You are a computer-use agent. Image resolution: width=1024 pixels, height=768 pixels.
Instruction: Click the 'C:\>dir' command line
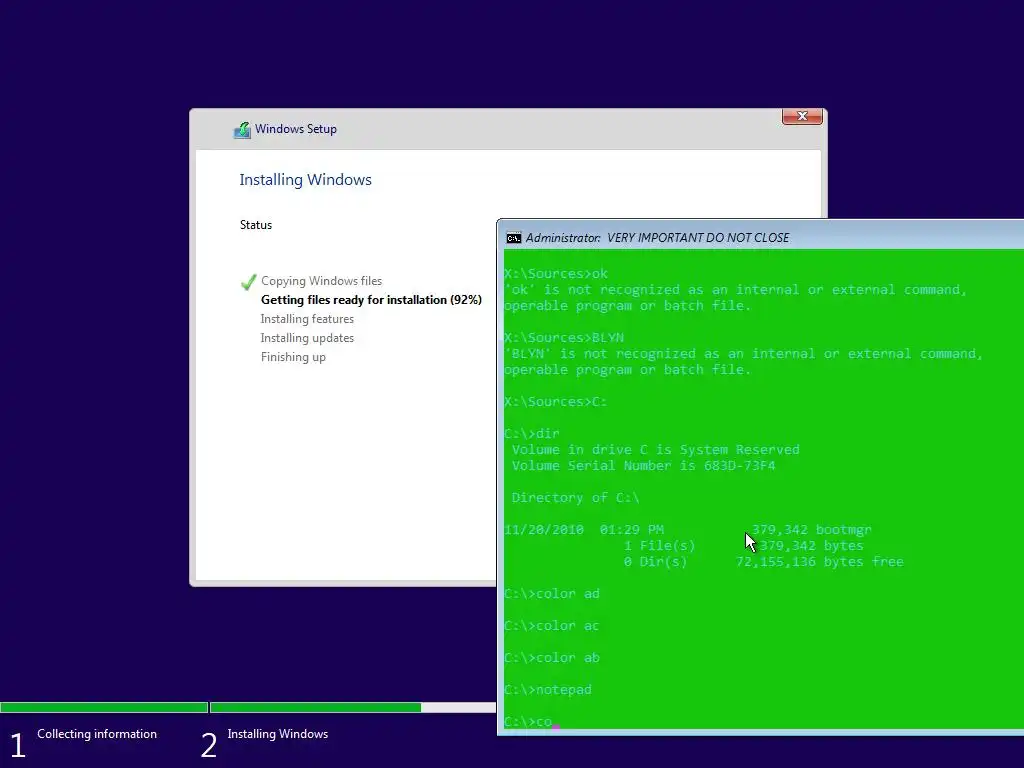[532, 434]
